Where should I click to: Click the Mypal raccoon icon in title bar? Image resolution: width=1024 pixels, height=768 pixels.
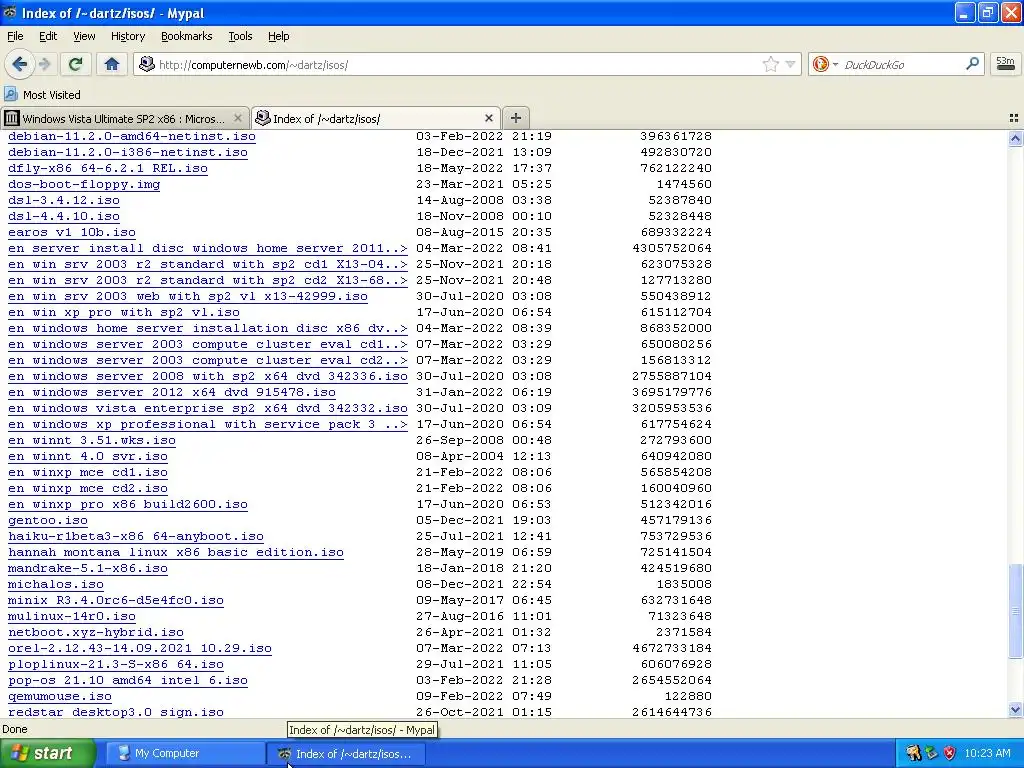click(x=10, y=12)
